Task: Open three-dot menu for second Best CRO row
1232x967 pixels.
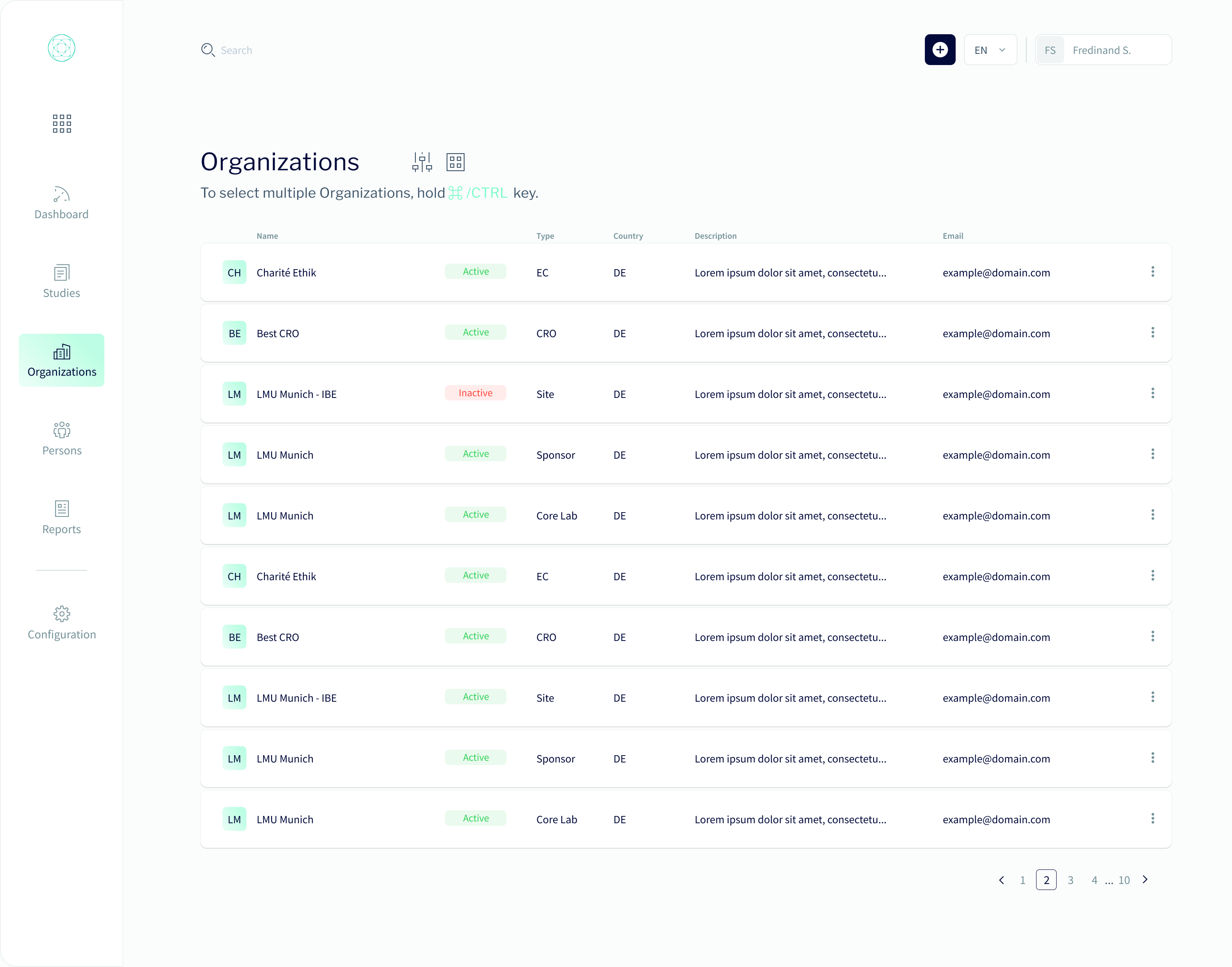Action: coord(1152,636)
